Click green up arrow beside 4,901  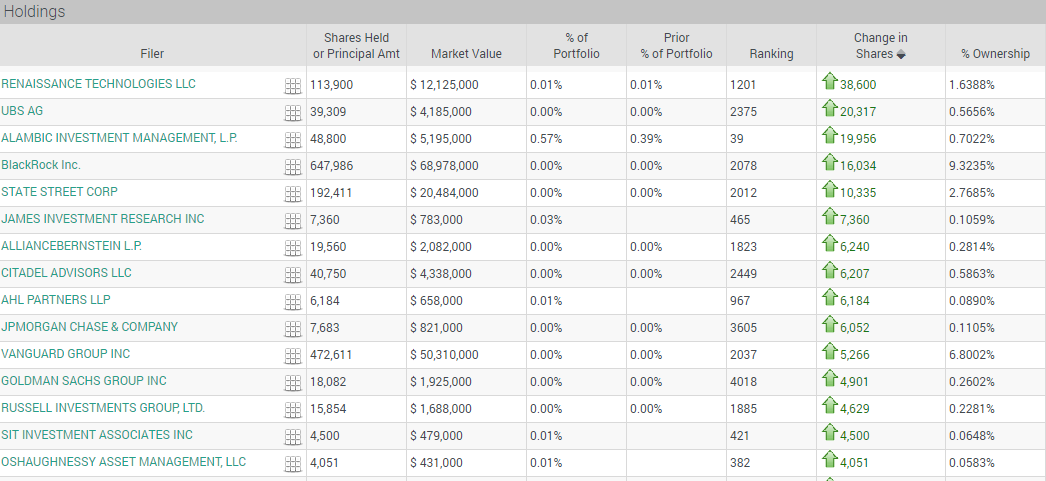(829, 379)
